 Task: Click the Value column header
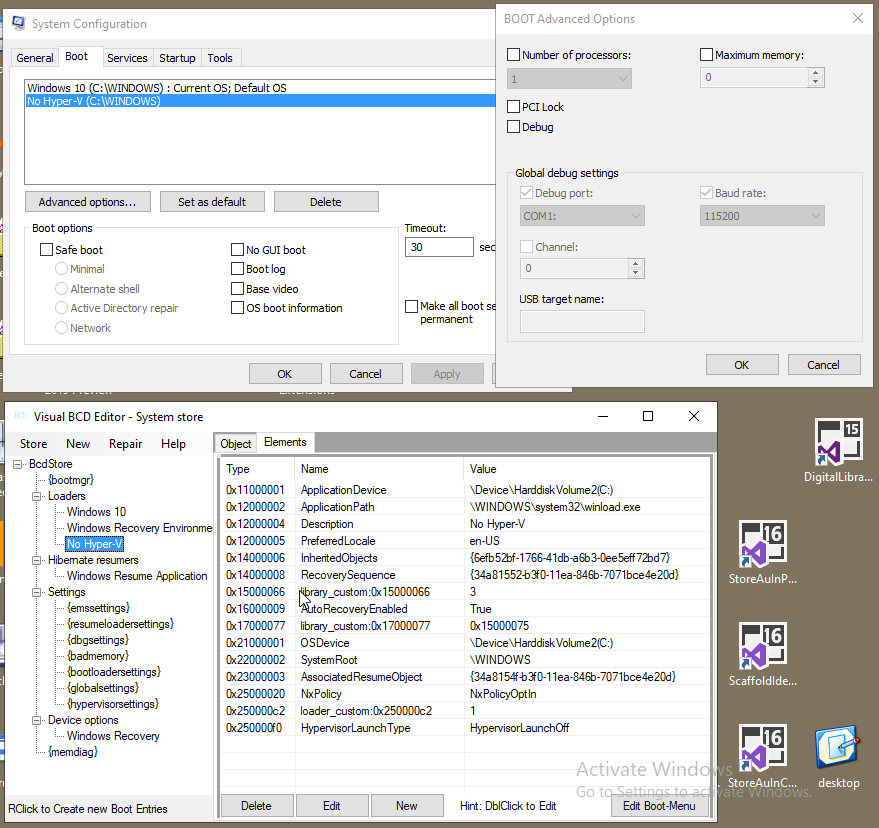click(586, 469)
